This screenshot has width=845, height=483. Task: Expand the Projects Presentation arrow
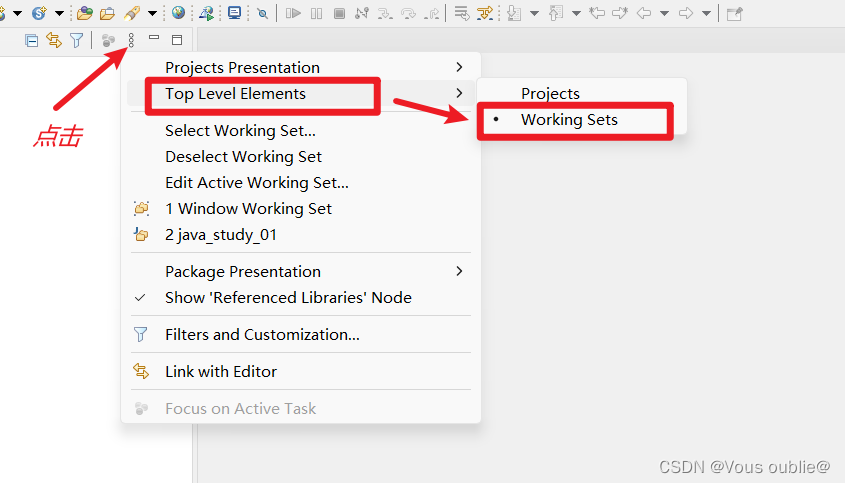click(459, 67)
